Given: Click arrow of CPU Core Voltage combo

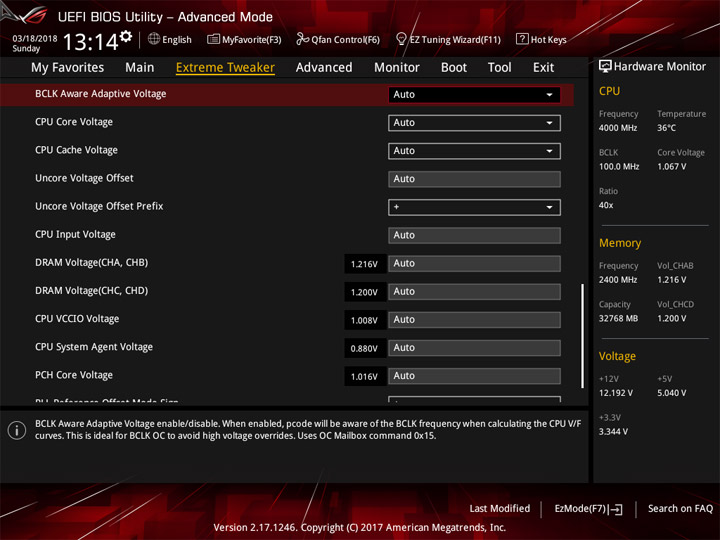Looking at the screenshot, I should coord(549,123).
